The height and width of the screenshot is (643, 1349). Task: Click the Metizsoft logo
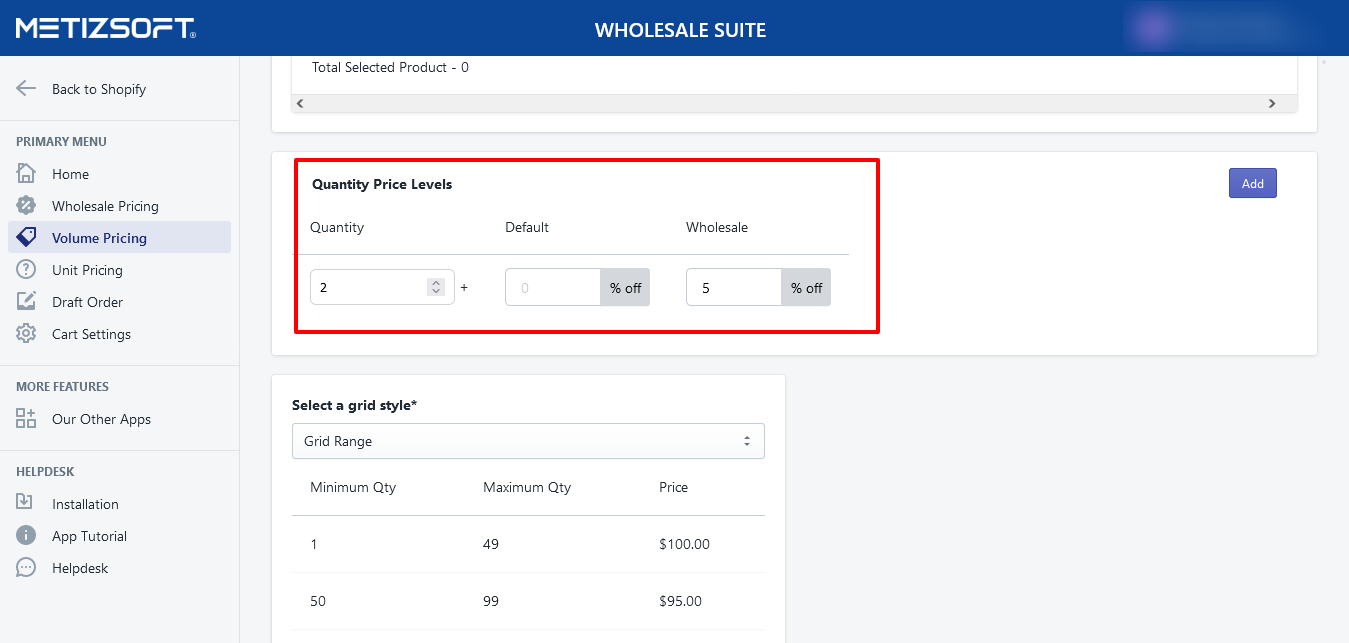(x=105, y=28)
